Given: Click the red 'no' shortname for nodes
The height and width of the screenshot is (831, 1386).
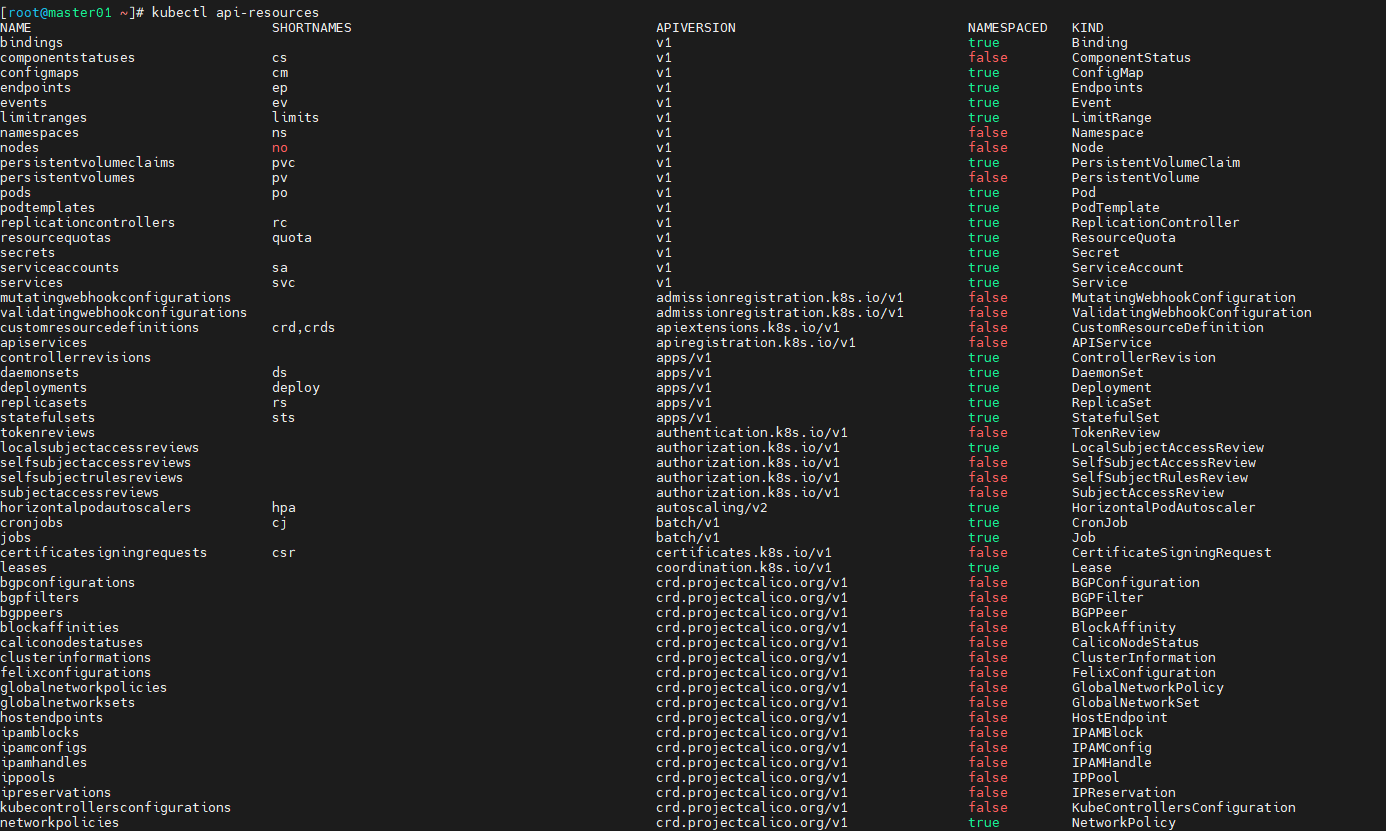Looking at the screenshot, I should (x=279, y=148).
